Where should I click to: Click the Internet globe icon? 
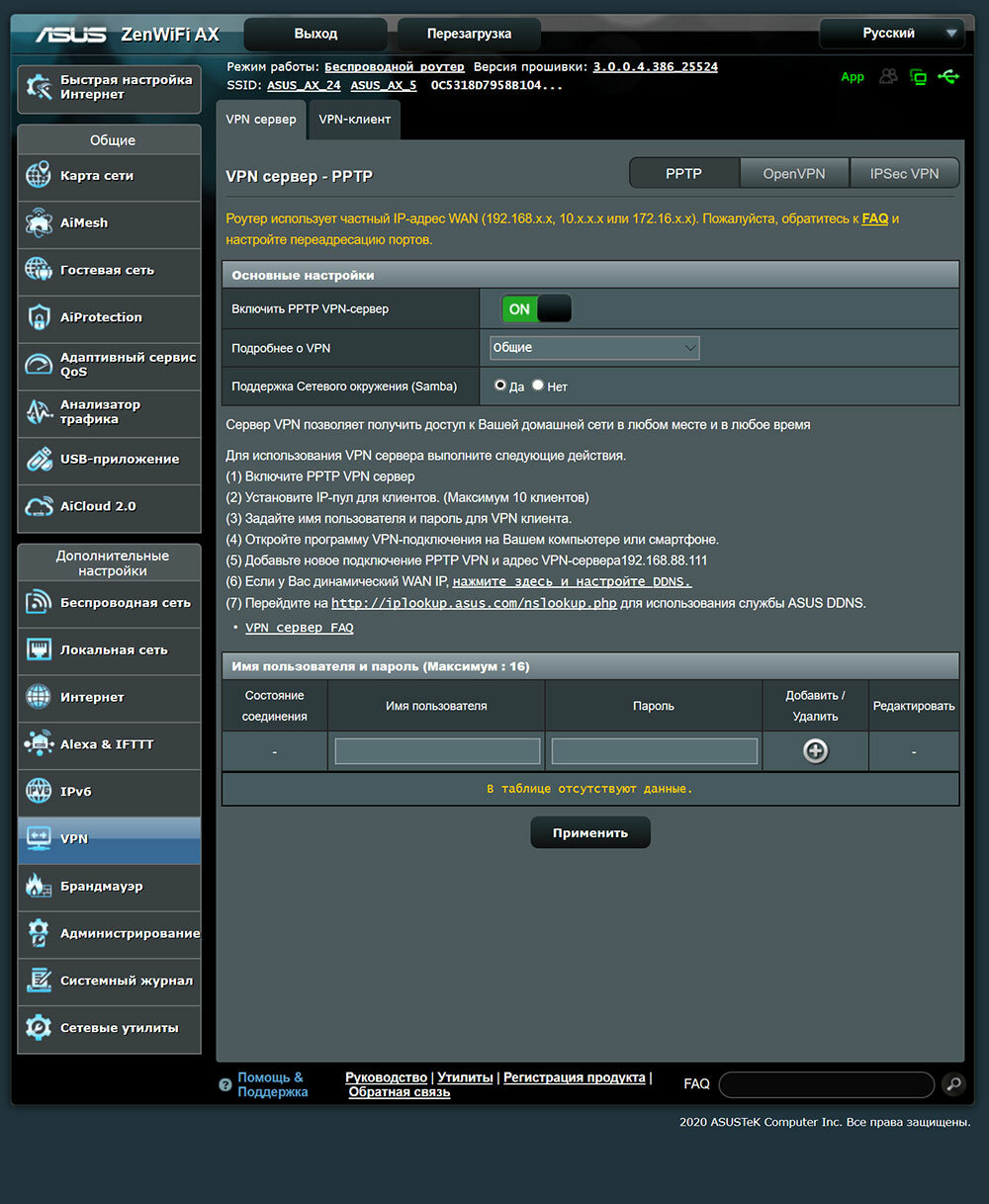coord(39,697)
